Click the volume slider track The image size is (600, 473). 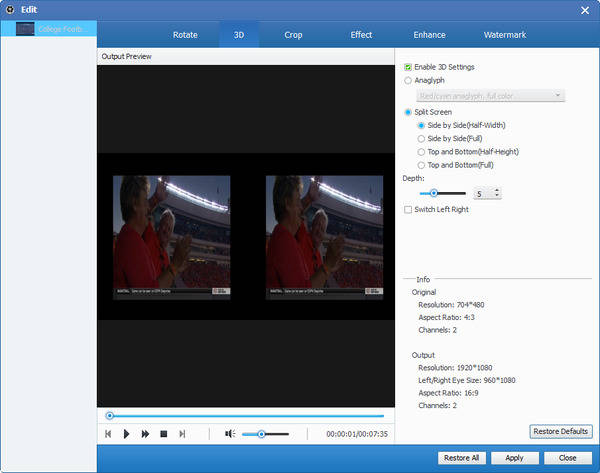coord(275,434)
